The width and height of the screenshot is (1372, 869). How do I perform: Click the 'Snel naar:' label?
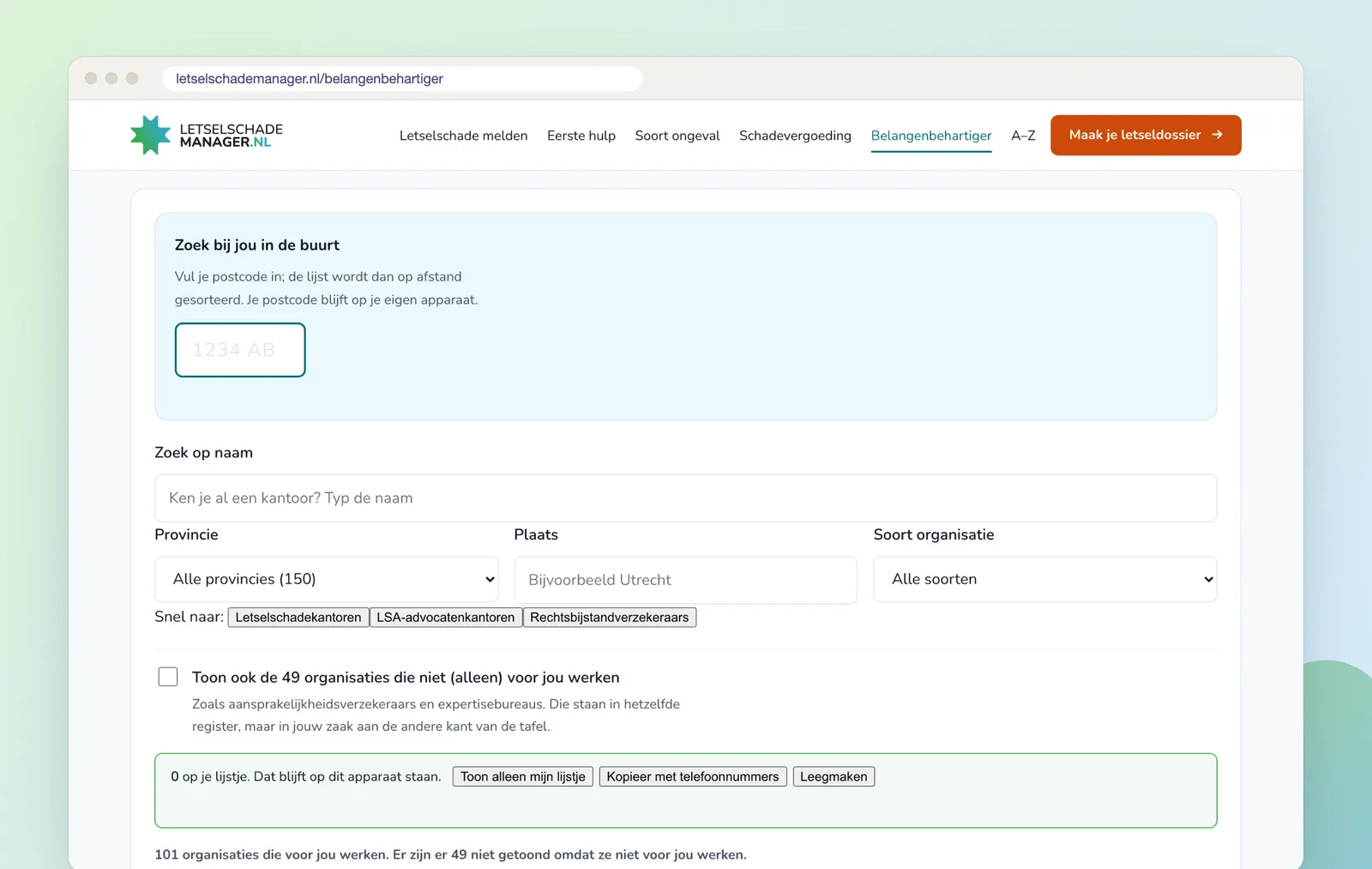tap(189, 617)
